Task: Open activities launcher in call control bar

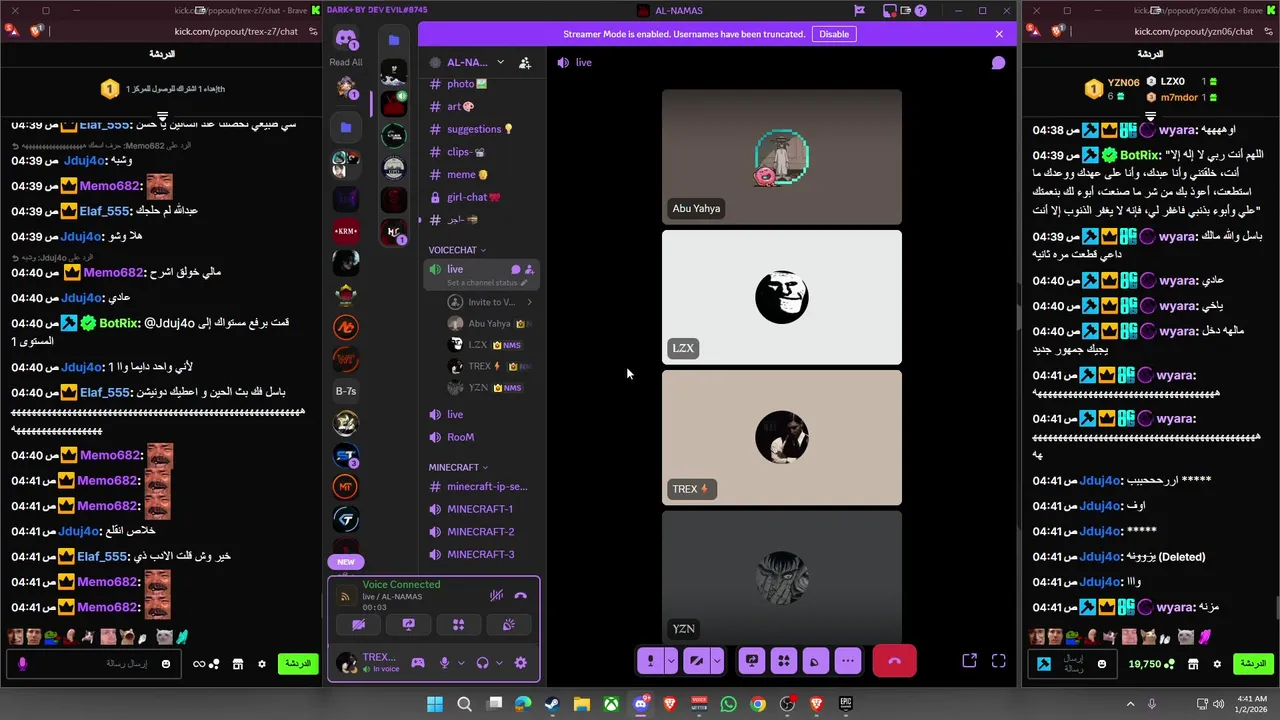Action: [x=784, y=661]
